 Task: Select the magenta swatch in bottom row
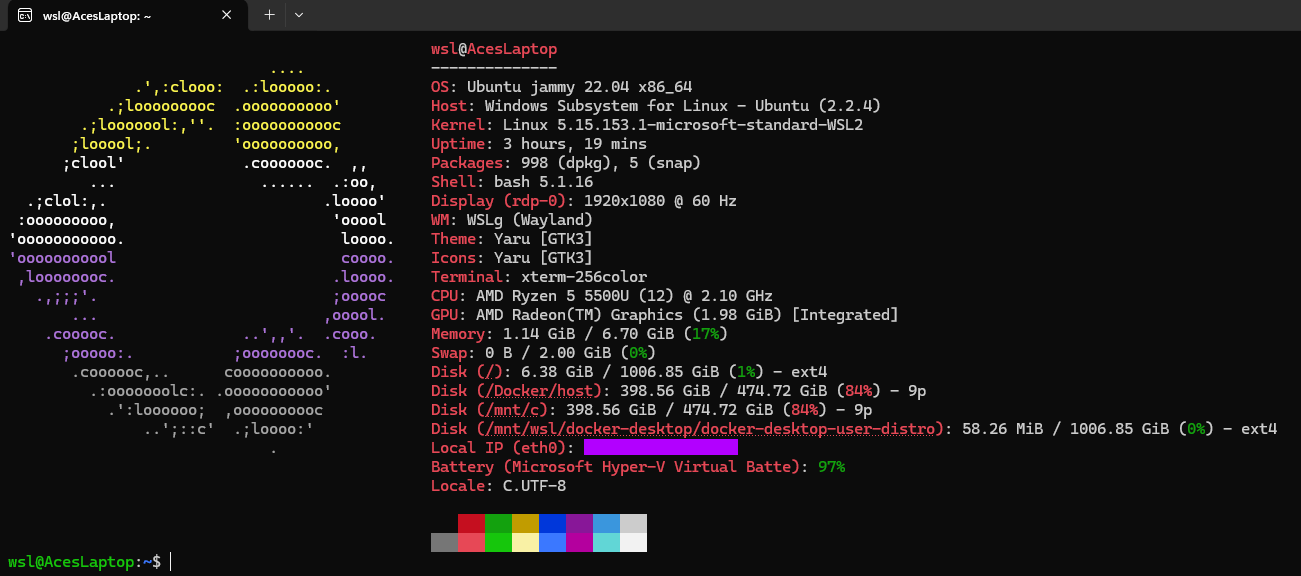(x=579, y=542)
